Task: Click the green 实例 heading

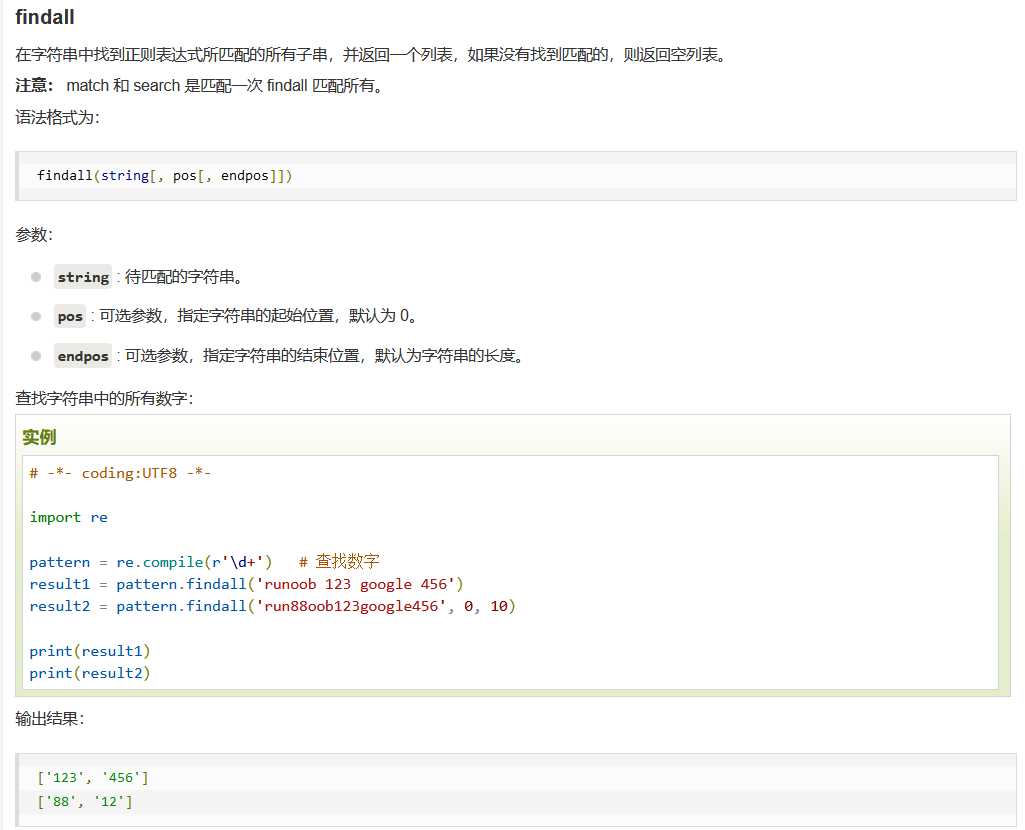Action: click(39, 437)
